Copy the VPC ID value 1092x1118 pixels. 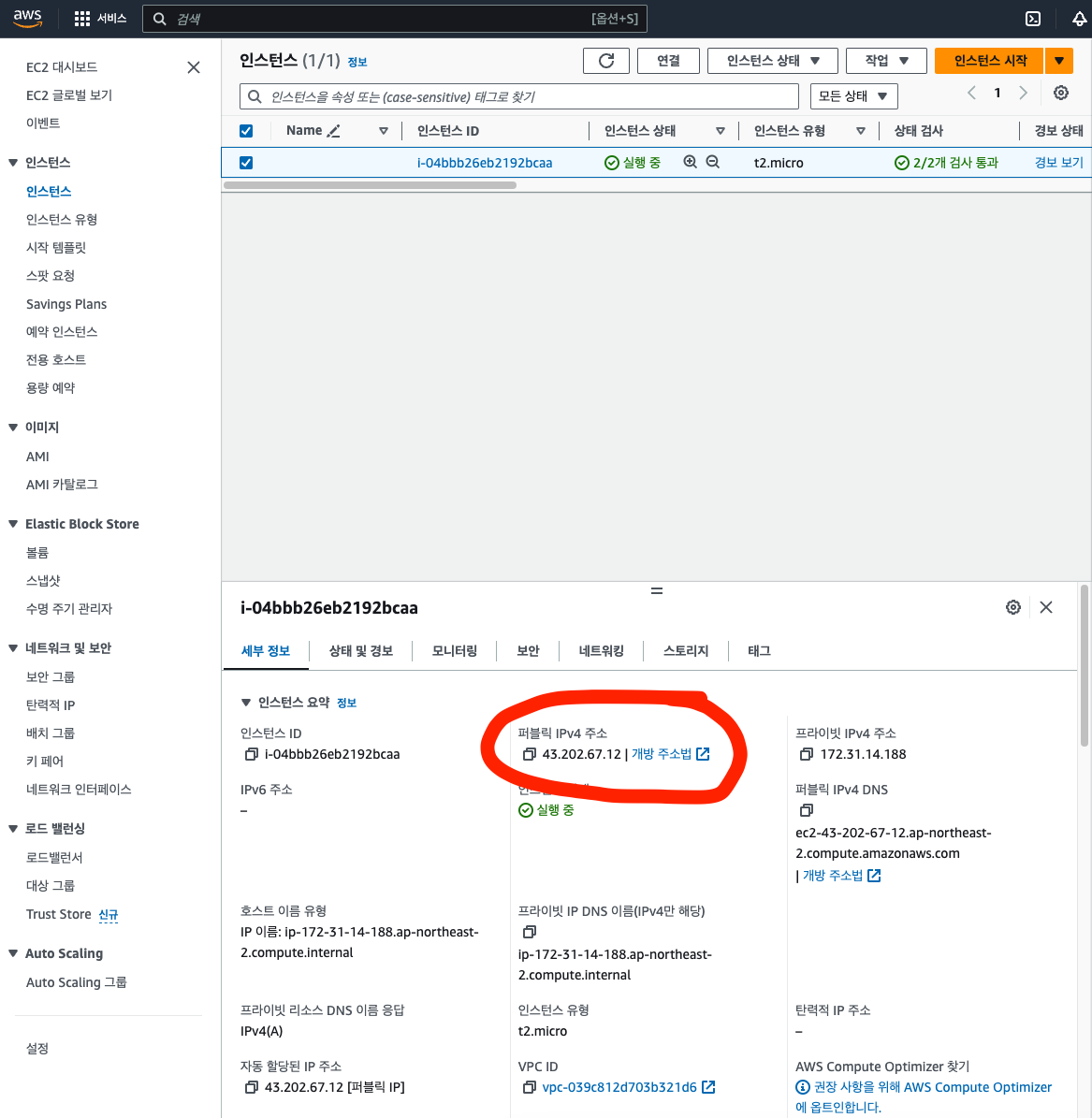tap(530, 1087)
